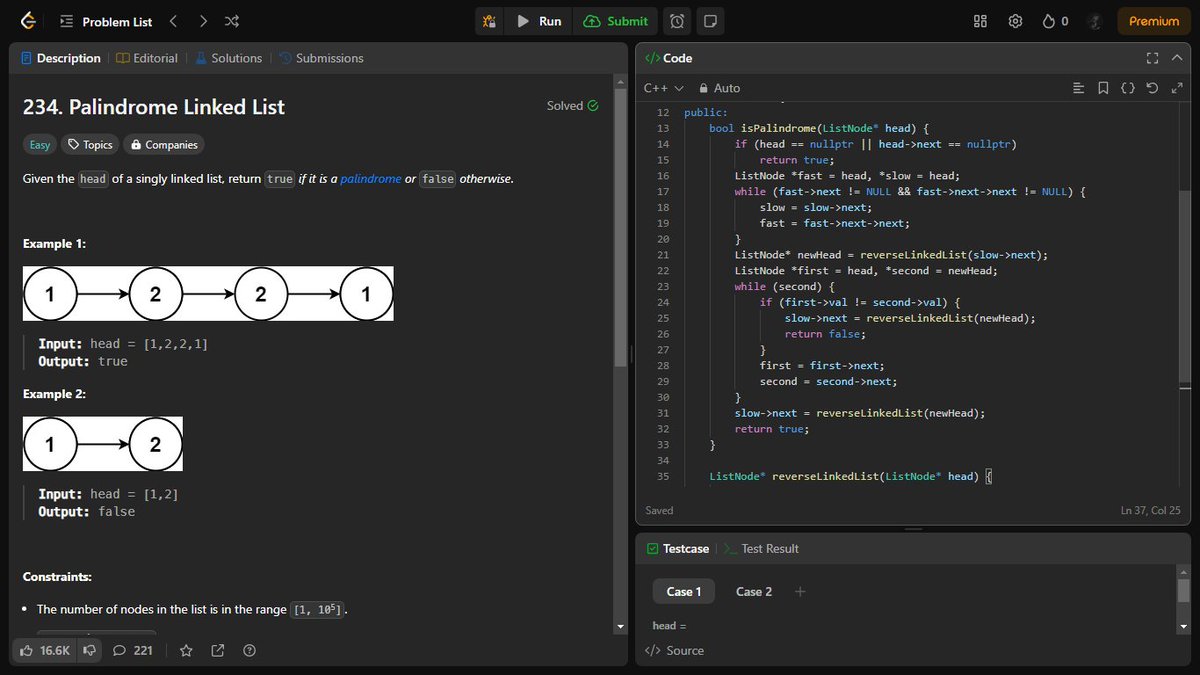Click the format code lines icon
This screenshot has width=1200, height=675.
[x=1078, y=88]
